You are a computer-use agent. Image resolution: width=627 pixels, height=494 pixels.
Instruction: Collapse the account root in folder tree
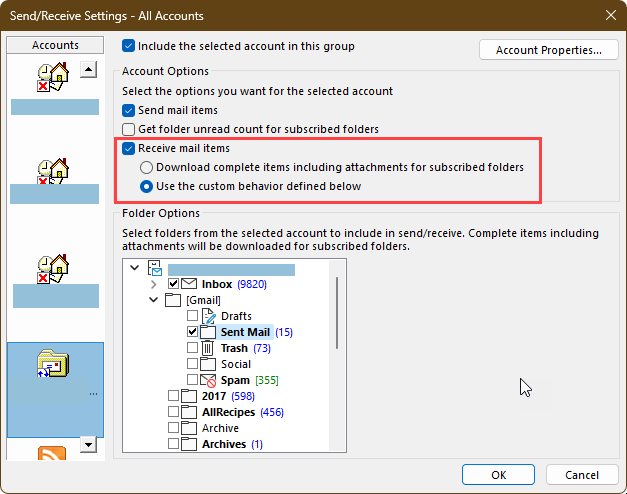pyautogui.click(x=135, y=268)
